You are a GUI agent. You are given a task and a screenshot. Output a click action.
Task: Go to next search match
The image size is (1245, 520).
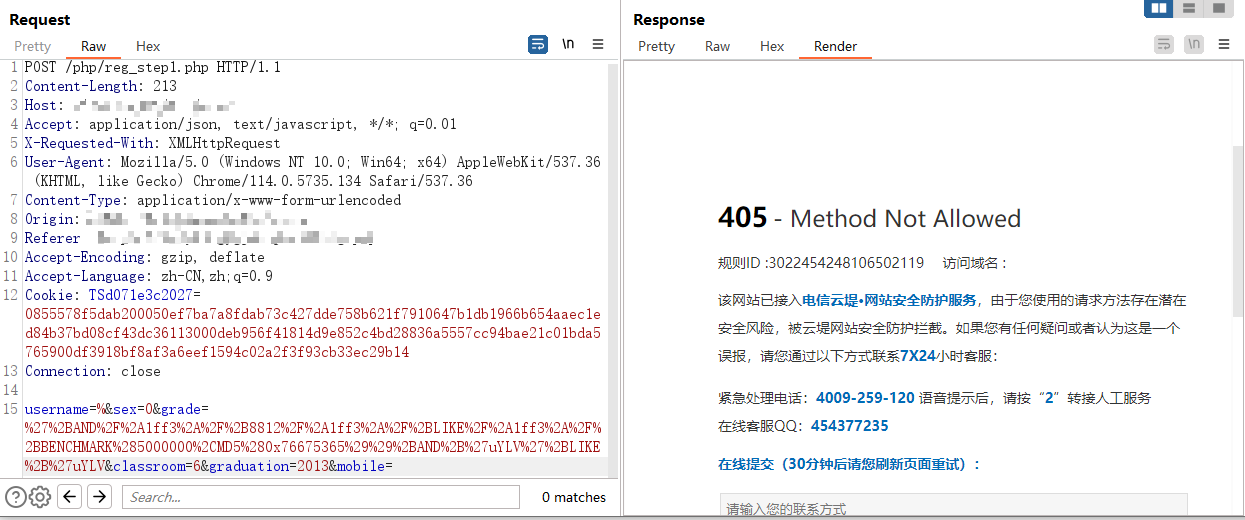point(99,496)
